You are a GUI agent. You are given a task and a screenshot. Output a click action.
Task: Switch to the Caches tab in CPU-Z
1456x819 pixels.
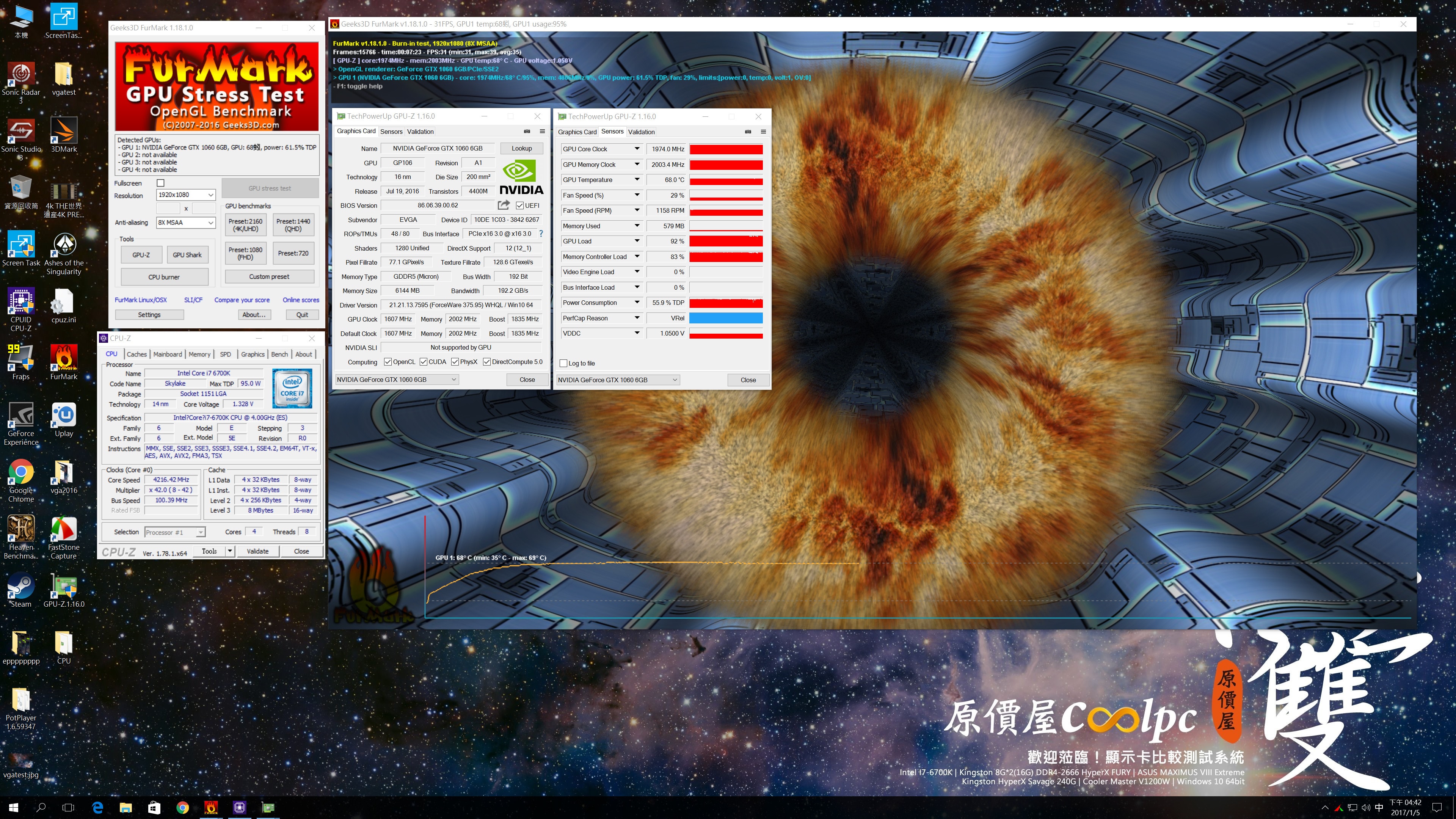137,354
